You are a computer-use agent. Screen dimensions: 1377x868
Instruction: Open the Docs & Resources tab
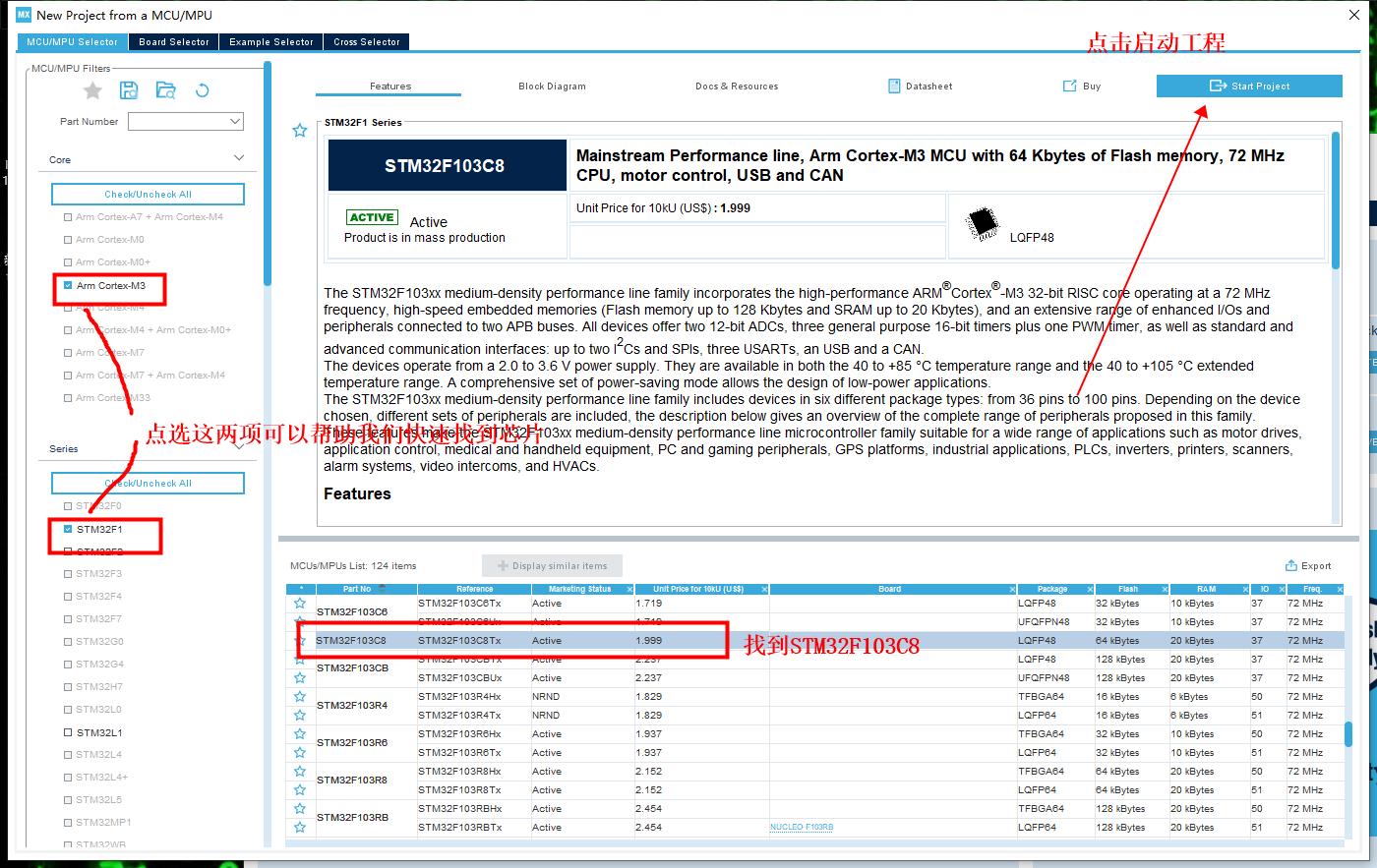click(737, 87)
